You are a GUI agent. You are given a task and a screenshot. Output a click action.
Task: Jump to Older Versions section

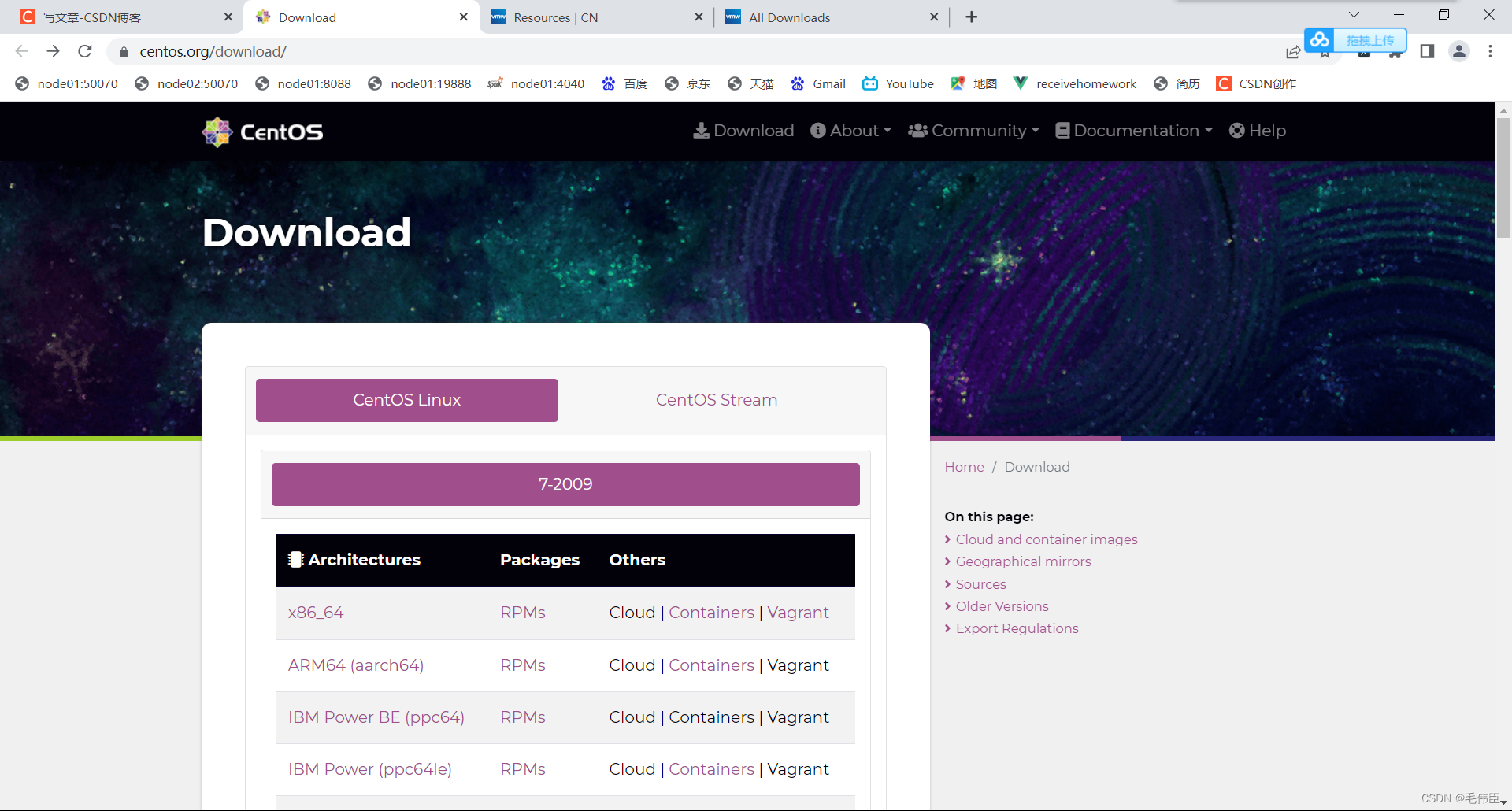point(1002,606)
